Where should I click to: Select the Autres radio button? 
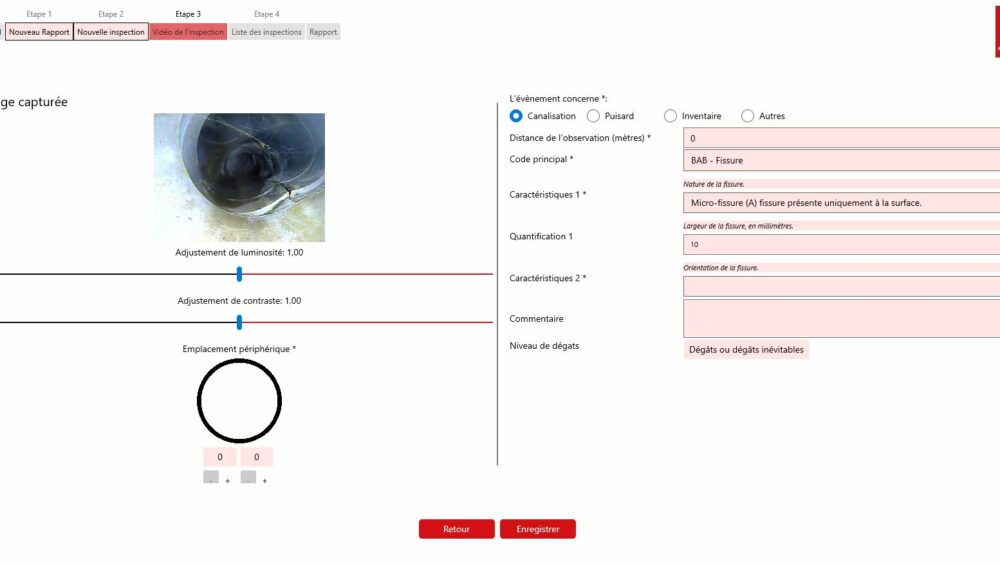tap(747, 116)
